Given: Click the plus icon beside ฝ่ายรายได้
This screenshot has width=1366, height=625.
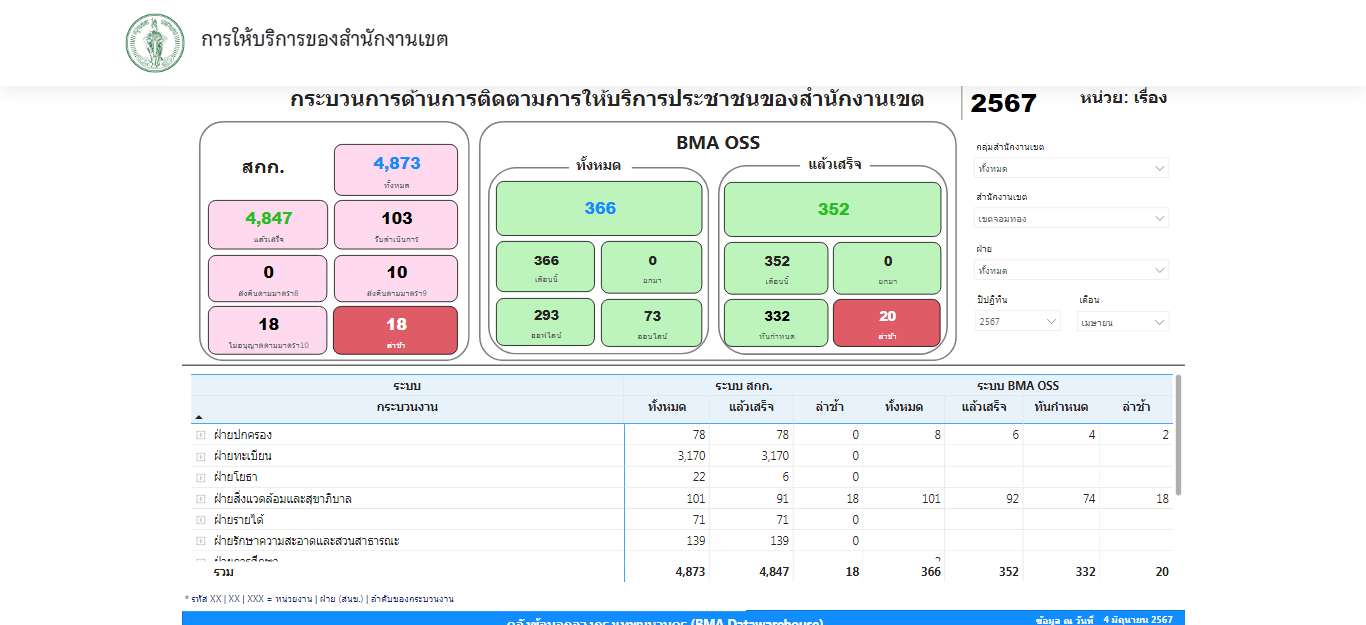Looking at the screenshot, I should click(200, 520).
